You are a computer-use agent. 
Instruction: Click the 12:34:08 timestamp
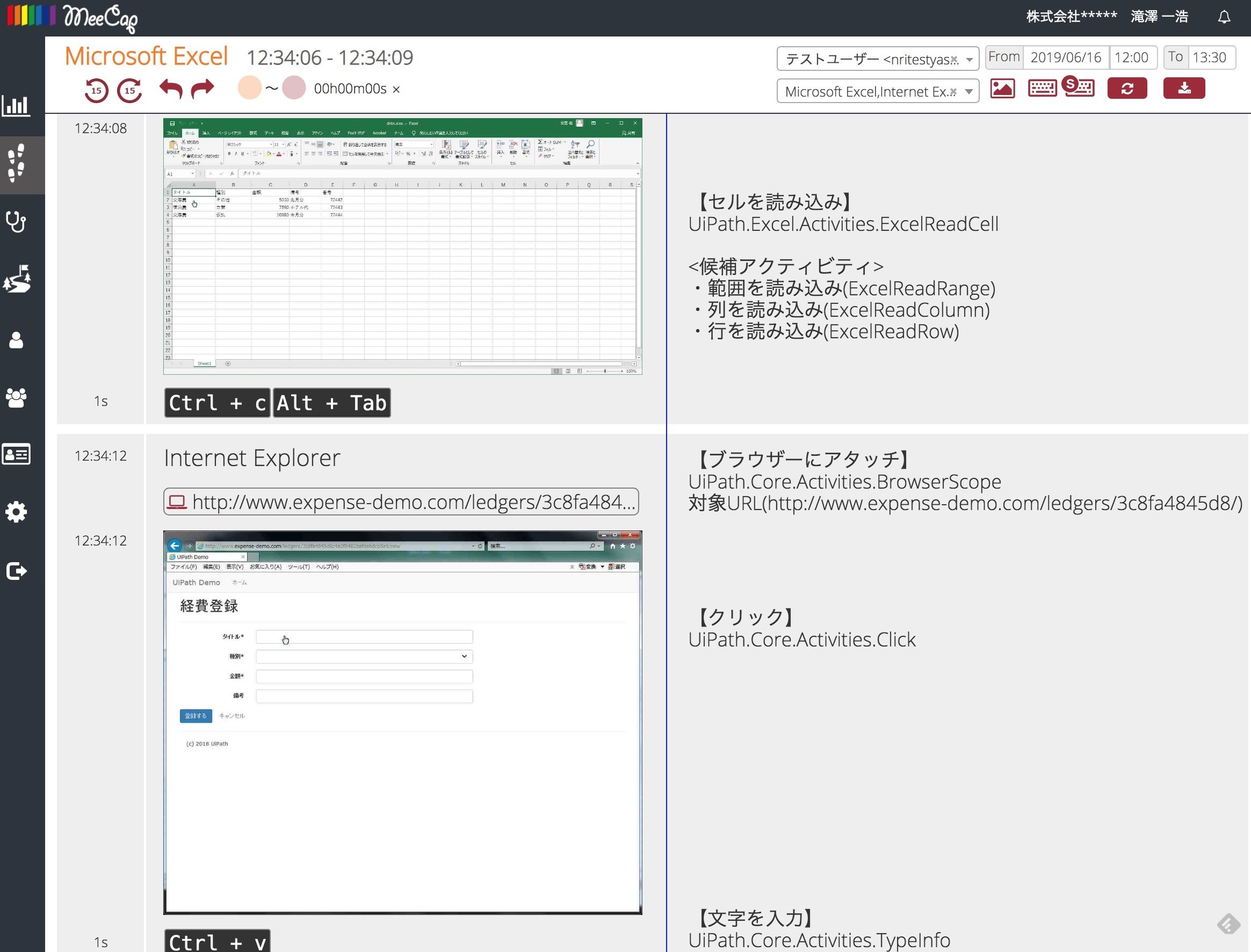click(100, 129)
